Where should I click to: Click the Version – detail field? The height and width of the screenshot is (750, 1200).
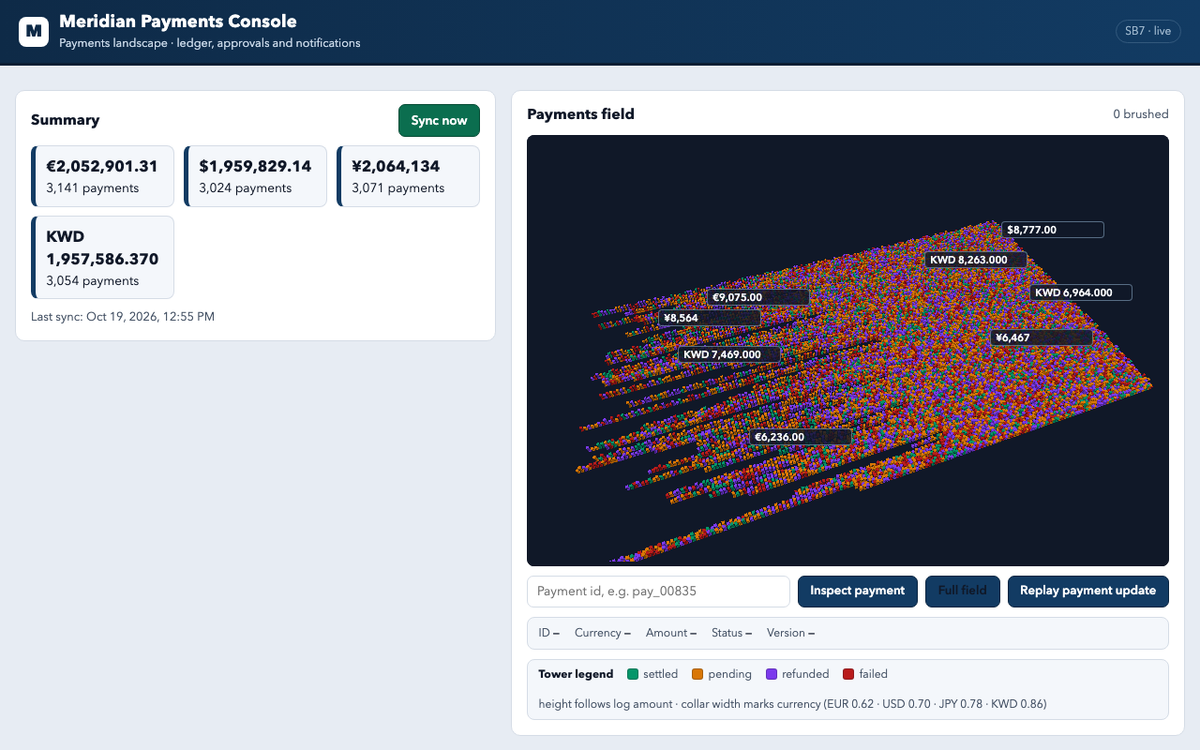coord(791,633)
